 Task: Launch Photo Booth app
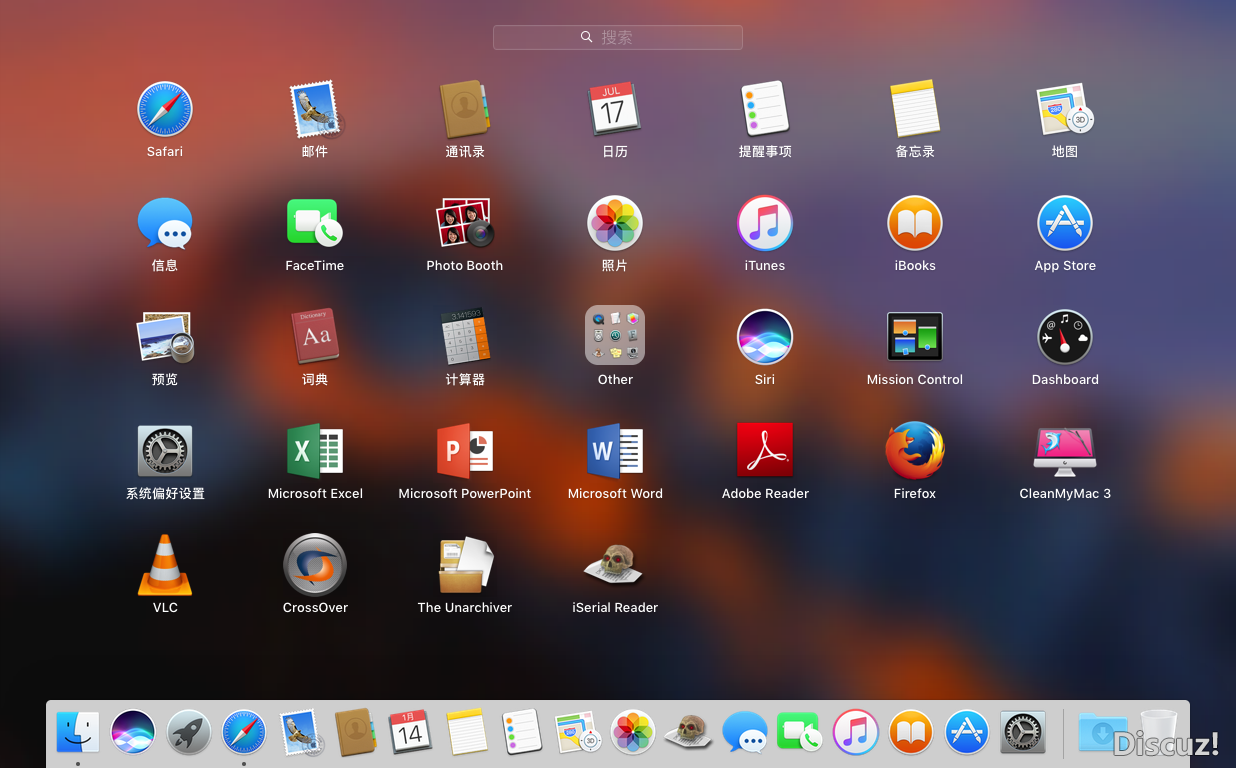point(465,223)
